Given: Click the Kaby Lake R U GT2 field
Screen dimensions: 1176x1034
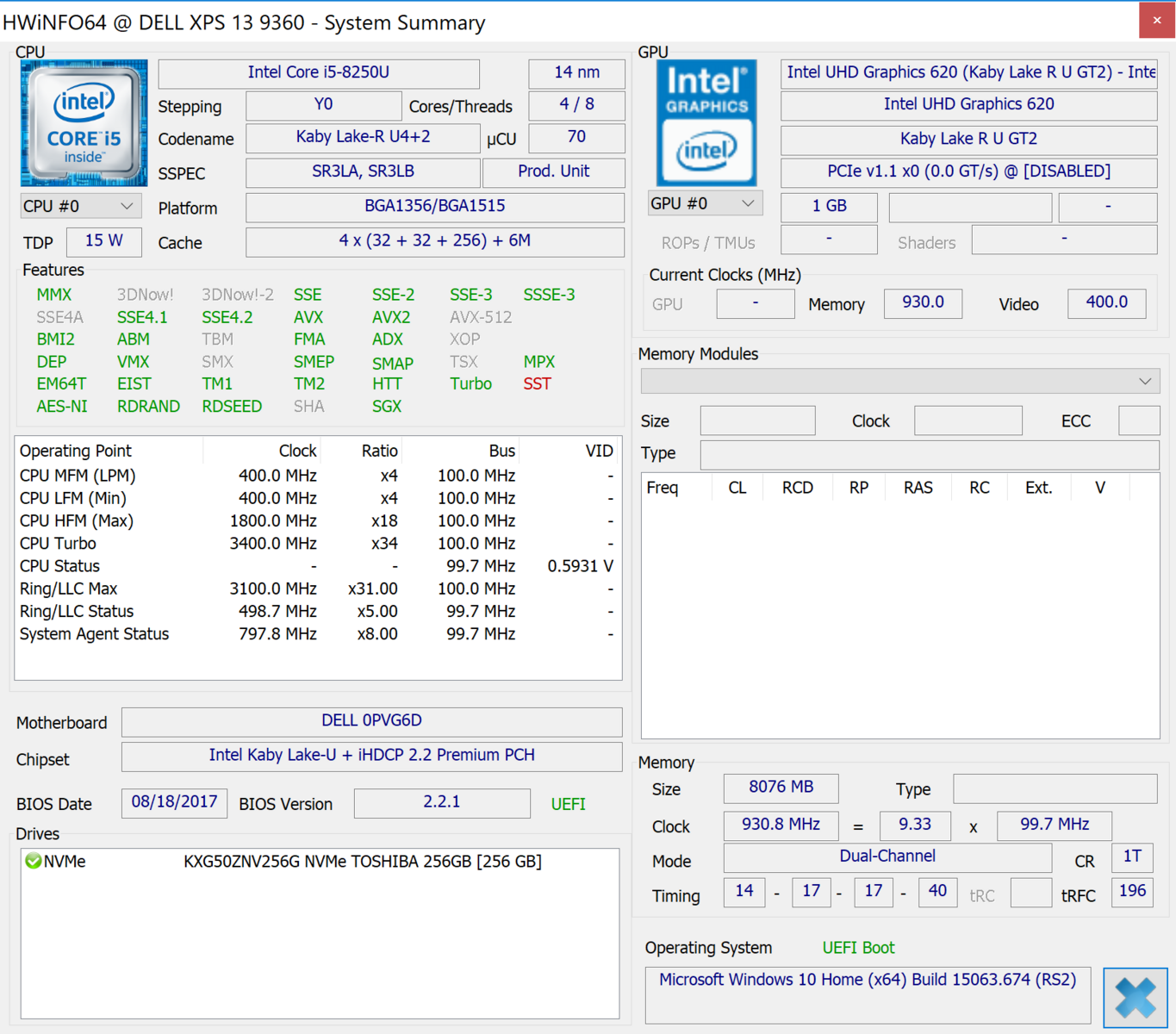Looking at the screenshot, I should tap(969, 140).
